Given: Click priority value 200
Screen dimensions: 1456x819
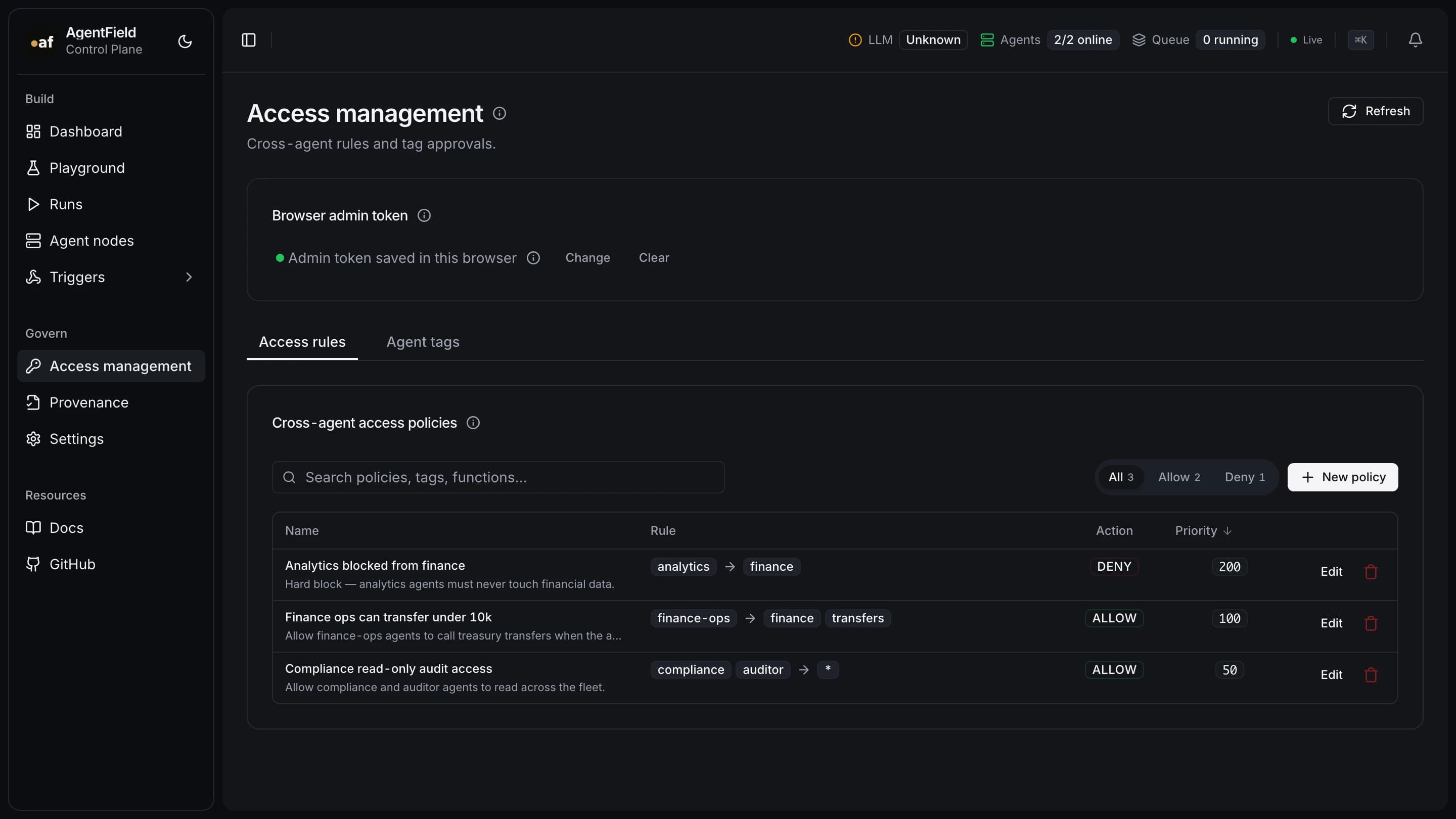Looking at the screenshot, I should click(1230, 566).
